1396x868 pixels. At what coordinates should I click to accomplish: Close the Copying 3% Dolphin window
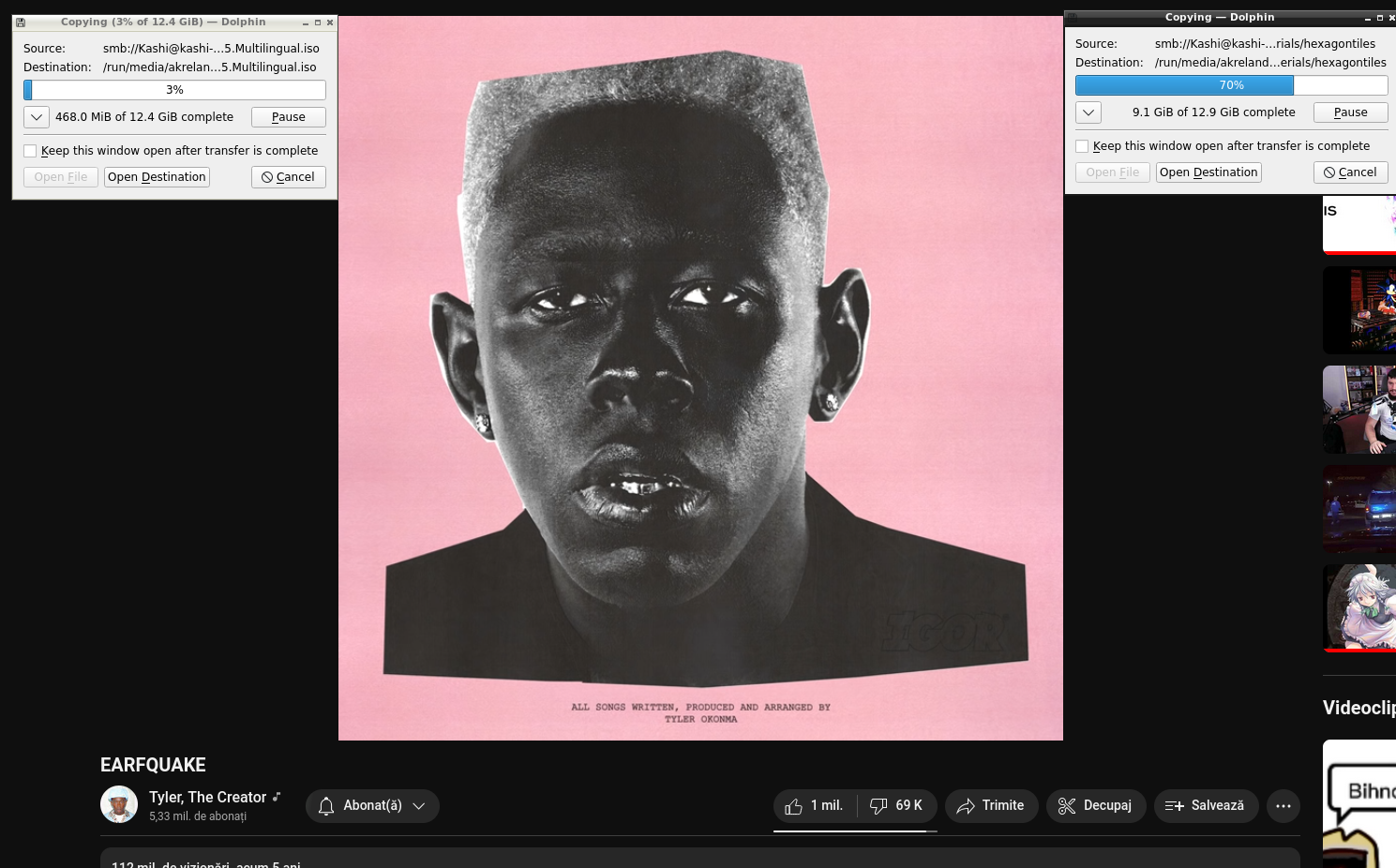pyautogui.click(x=330, y=22)
